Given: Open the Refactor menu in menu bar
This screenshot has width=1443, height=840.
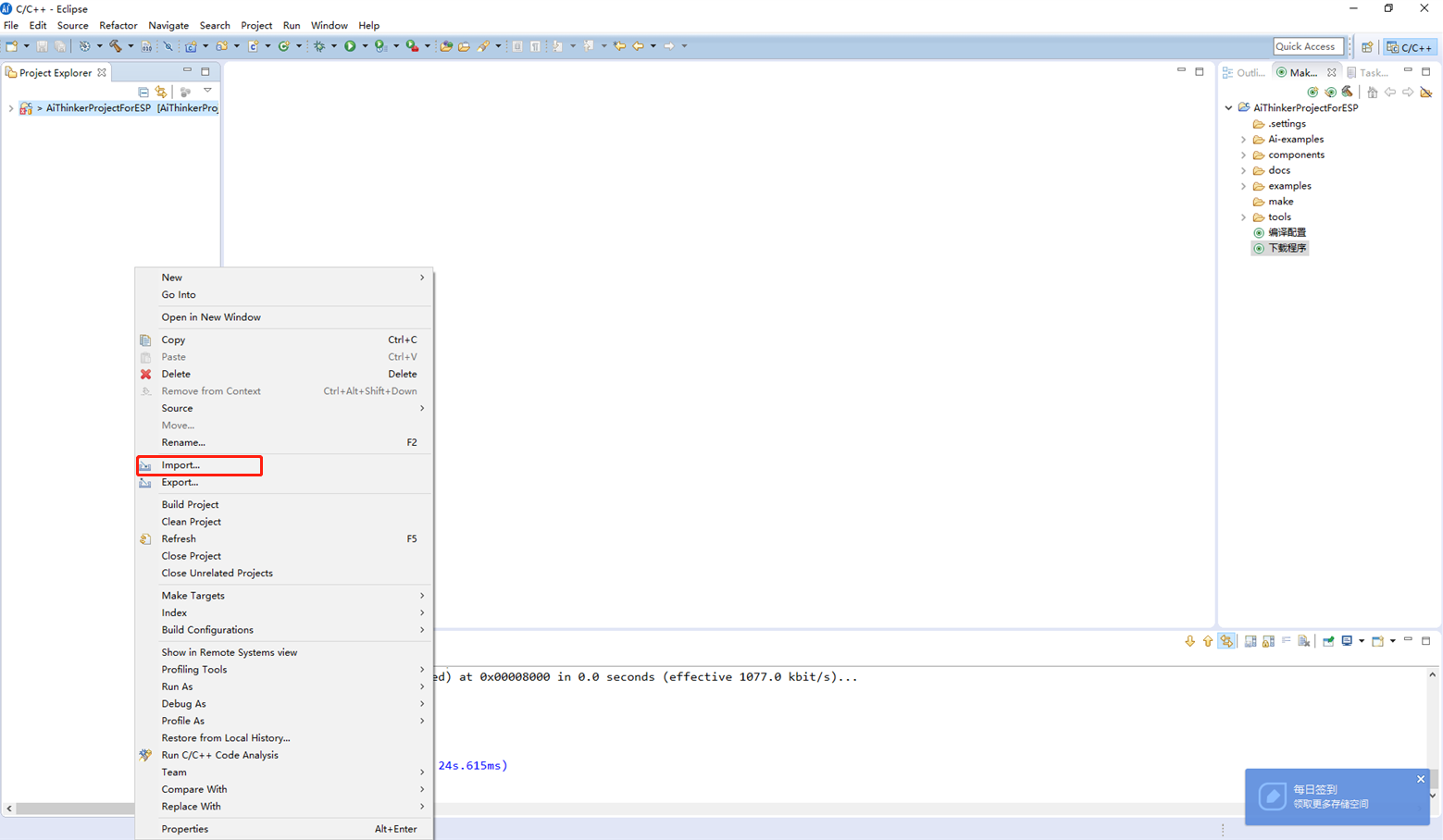Looking at the screenshot, I should (118, 25).
